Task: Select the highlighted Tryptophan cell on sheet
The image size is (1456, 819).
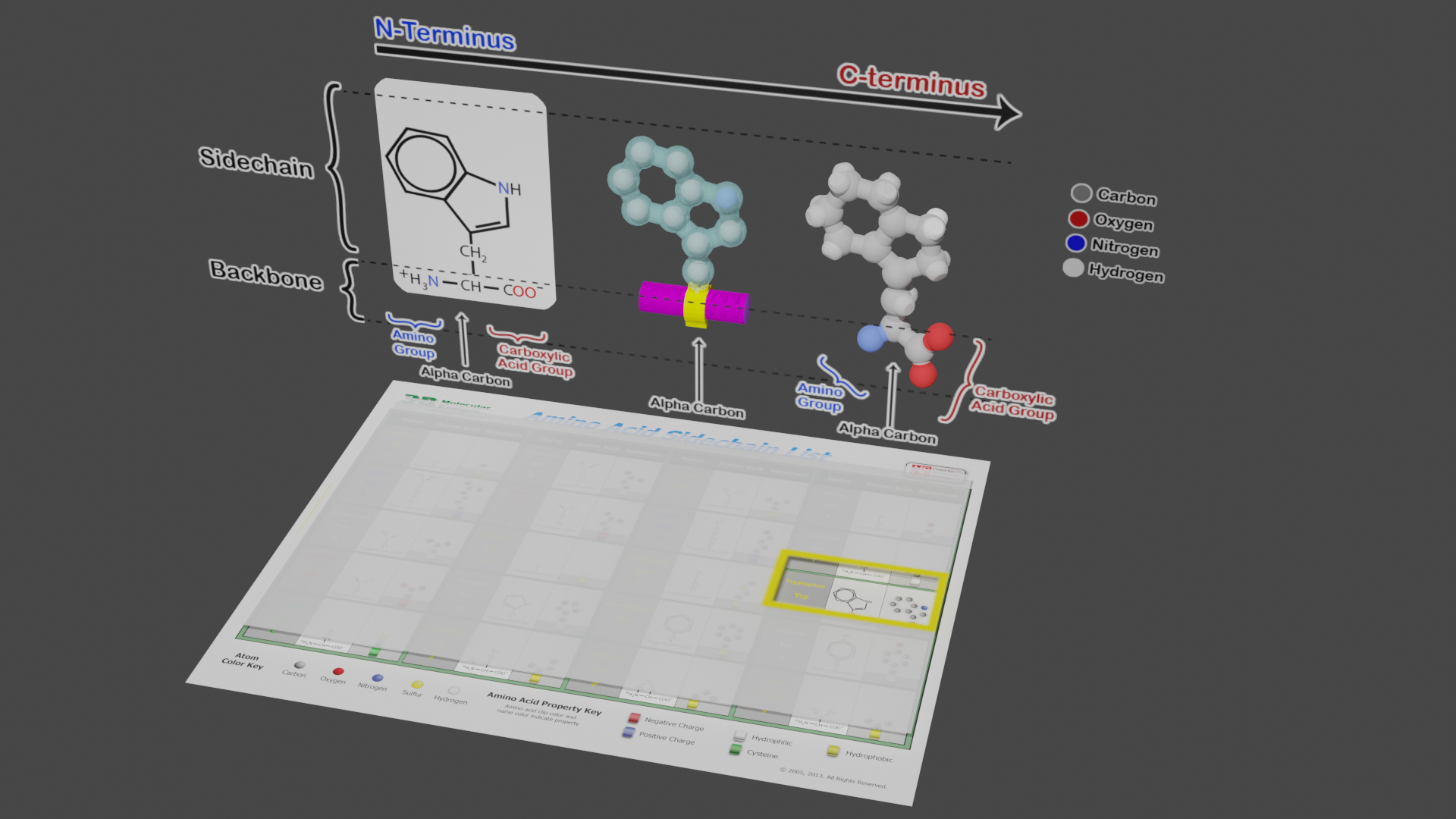Action: [855, 591]
